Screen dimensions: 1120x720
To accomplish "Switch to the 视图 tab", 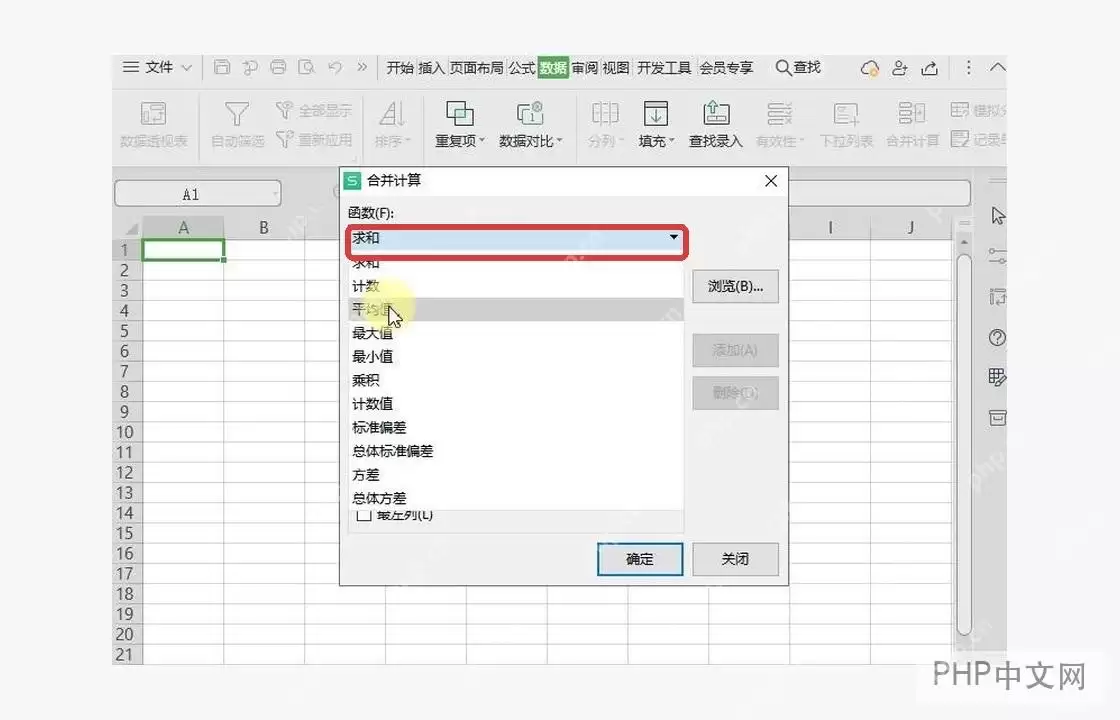I will pyautogui.click(x=616, y=68).
